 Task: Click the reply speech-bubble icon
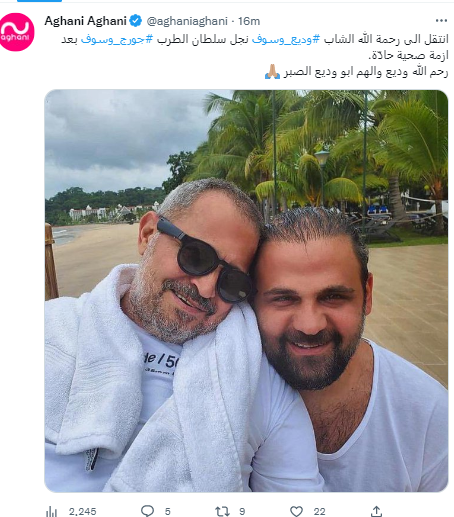point(147,511)
